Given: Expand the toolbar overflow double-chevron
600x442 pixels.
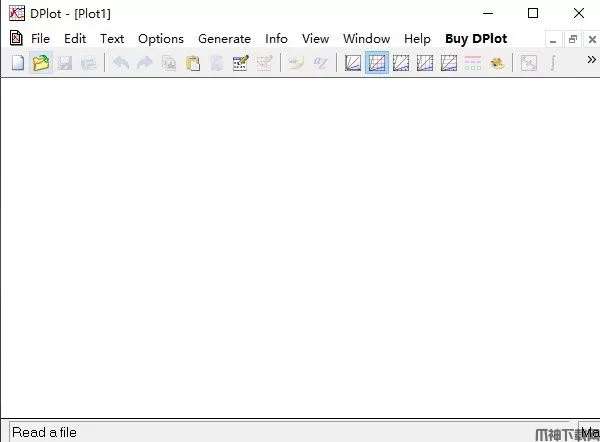Looking at the screenshot, I should [x=591, y=61].
